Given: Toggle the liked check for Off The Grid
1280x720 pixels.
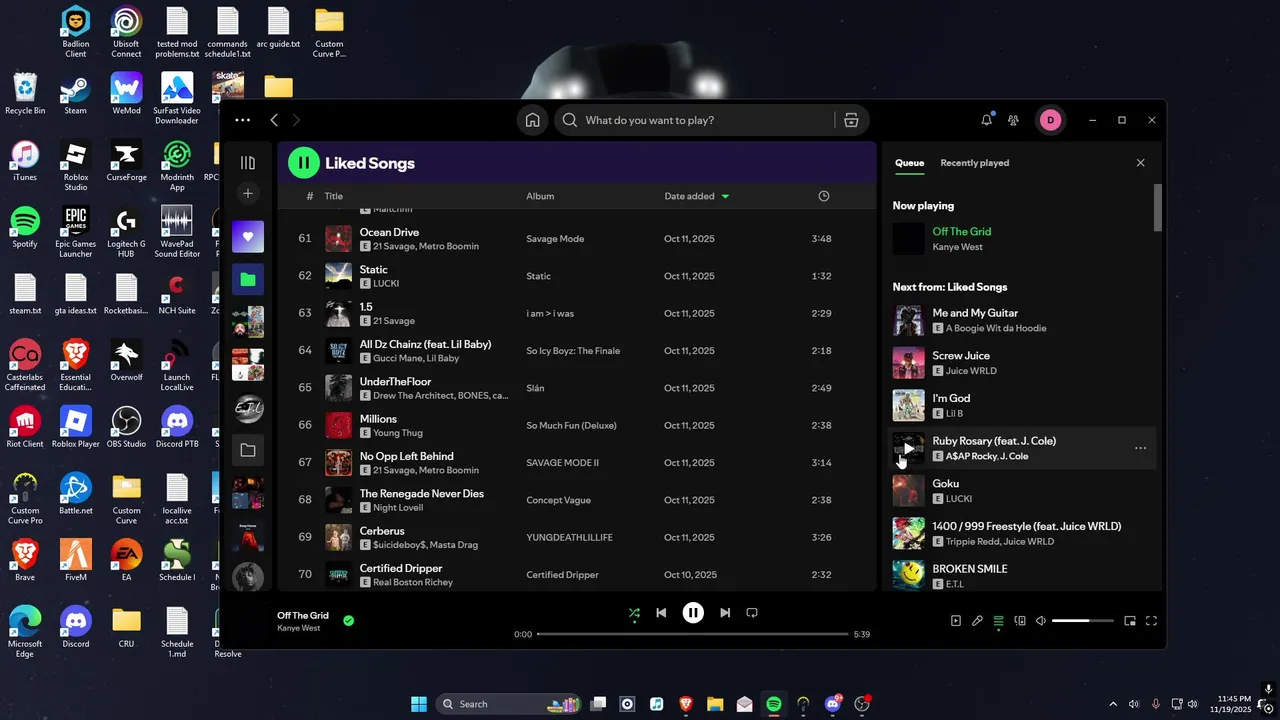Looking at the screenshot, I should pos(348,620).
